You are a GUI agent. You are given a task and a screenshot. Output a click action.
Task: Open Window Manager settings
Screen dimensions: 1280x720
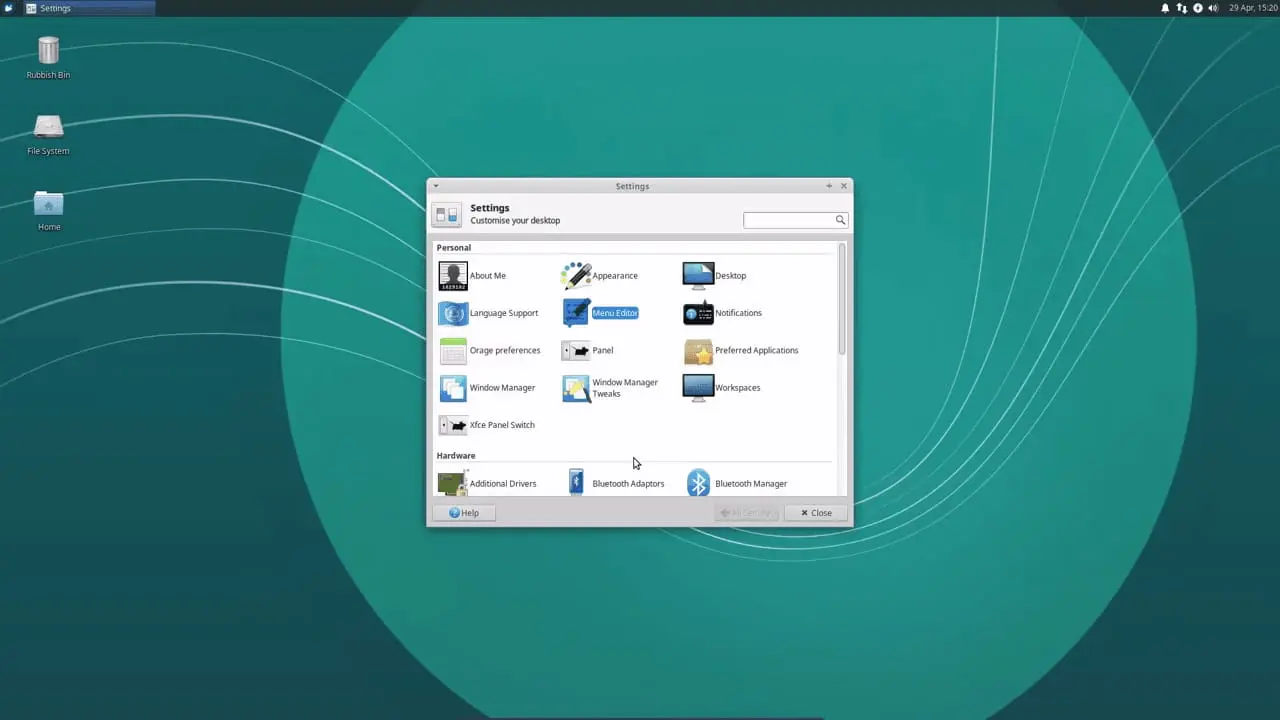pyautogui.click(x=488, y=388)
